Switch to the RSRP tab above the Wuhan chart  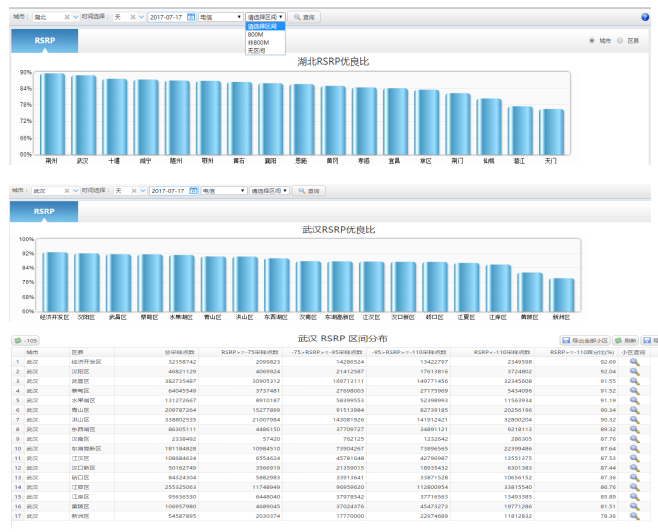[x=44, y=211]
